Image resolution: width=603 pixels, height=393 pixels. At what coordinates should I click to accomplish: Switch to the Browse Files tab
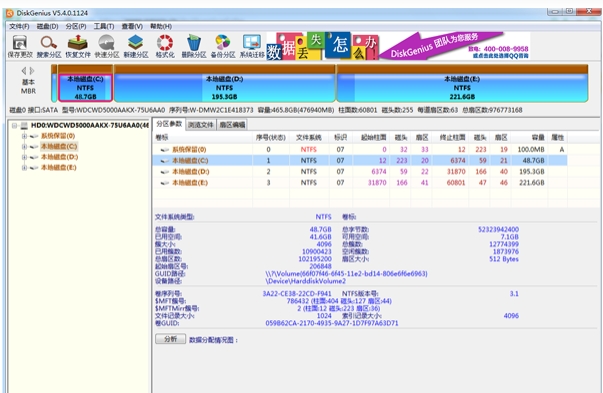pos(201,125)
